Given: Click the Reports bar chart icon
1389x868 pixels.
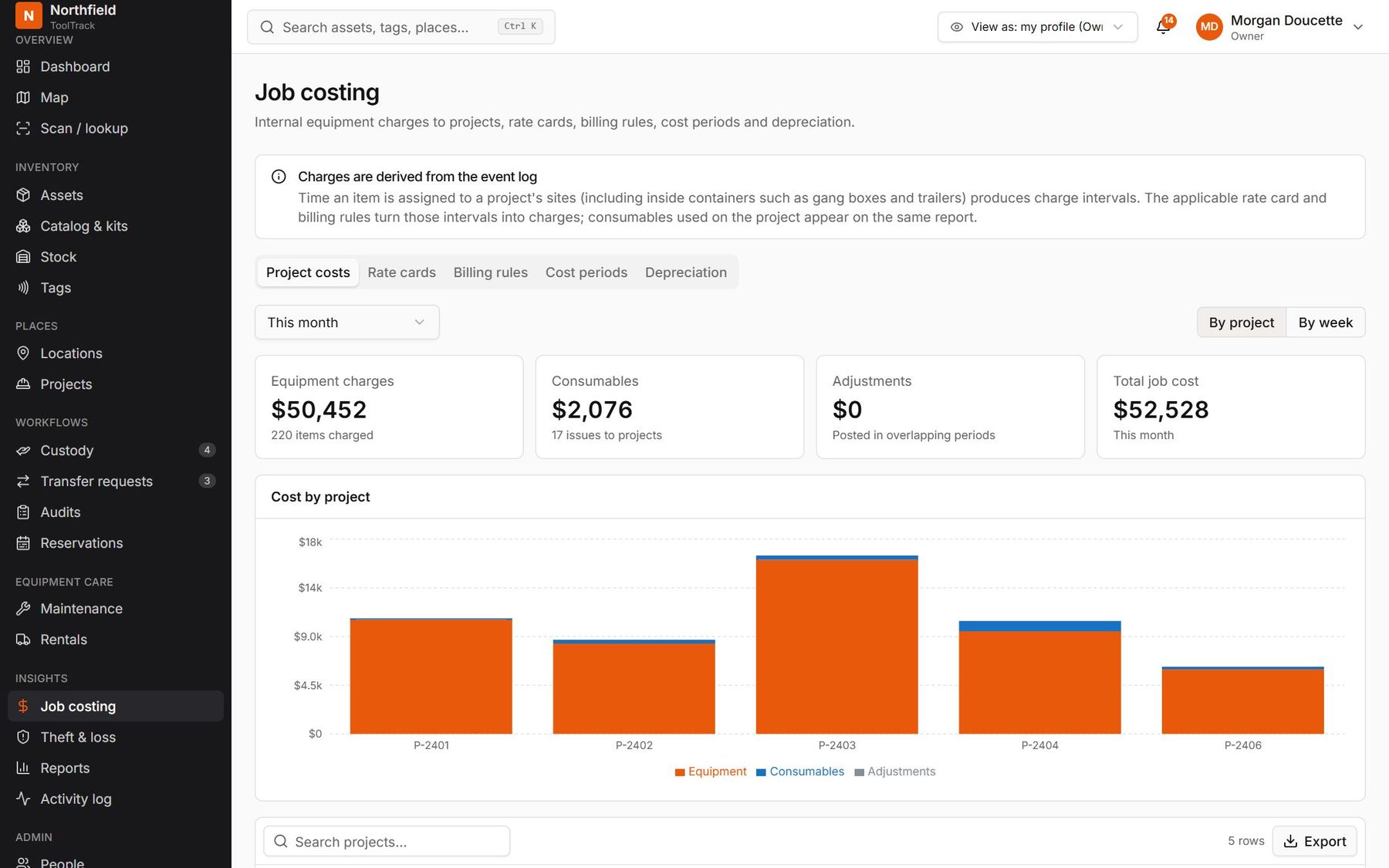Looking at the screenshot, I should click(23, 768).
